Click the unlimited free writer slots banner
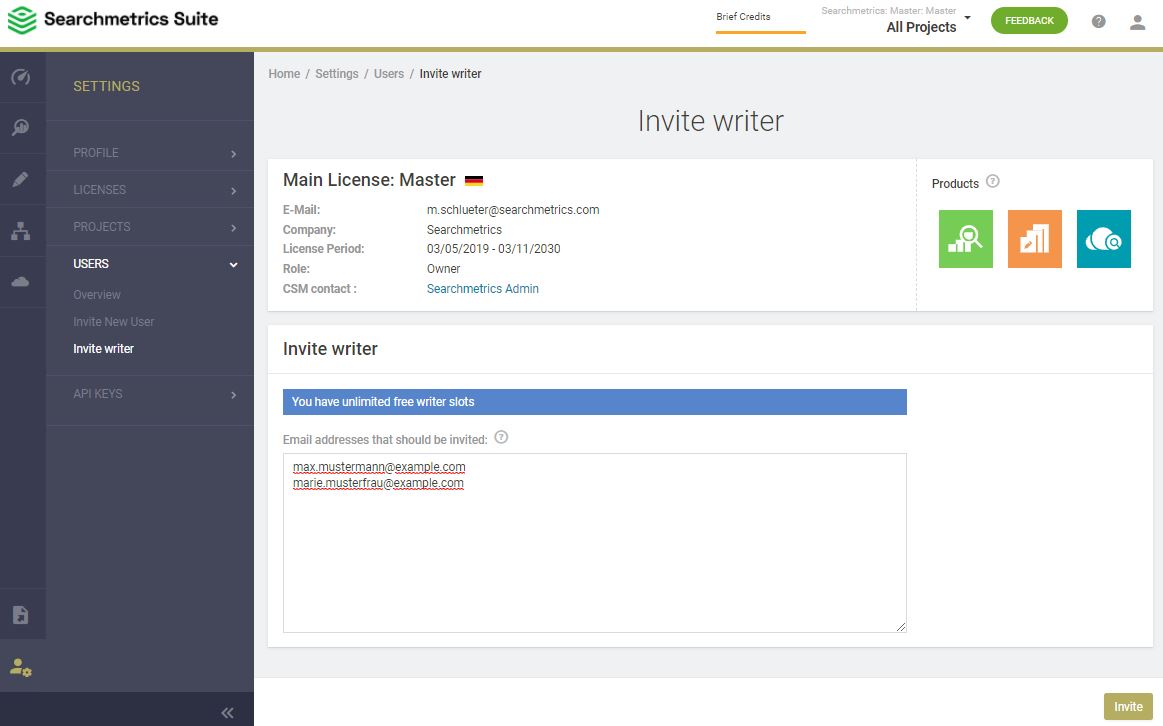1163x726 pixels. pos(594,402)
